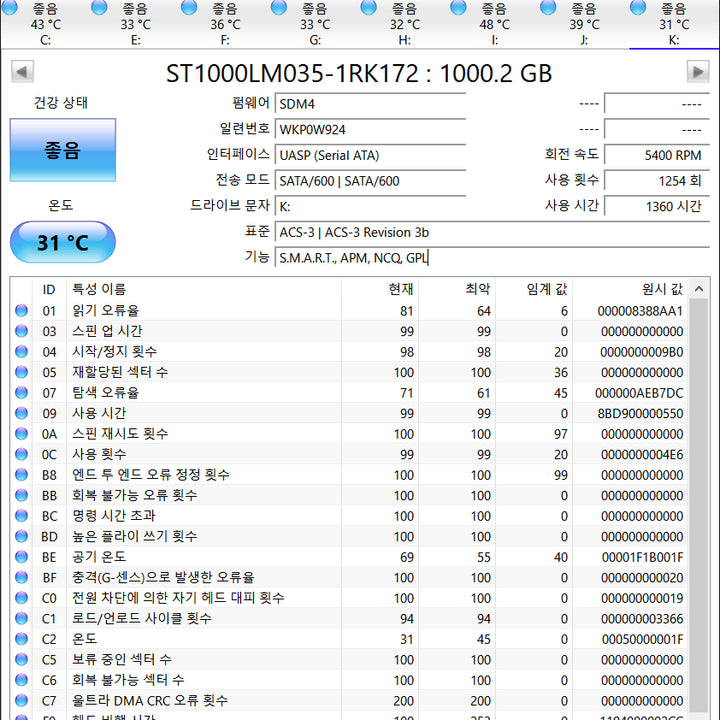The width and height of the screenshot is (720, 720).
Task: Select the 울트라 DMA CRC 오류 횟수 name
Action: point(150,700)
